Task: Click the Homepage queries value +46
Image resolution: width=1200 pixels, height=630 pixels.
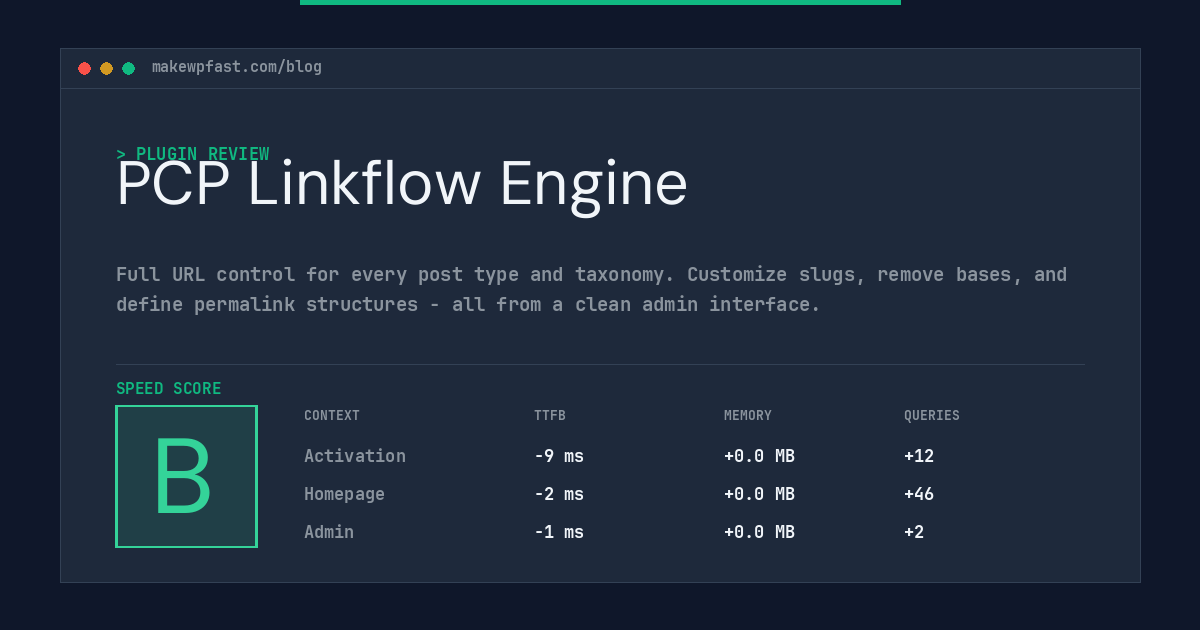Action: (919, 494)
